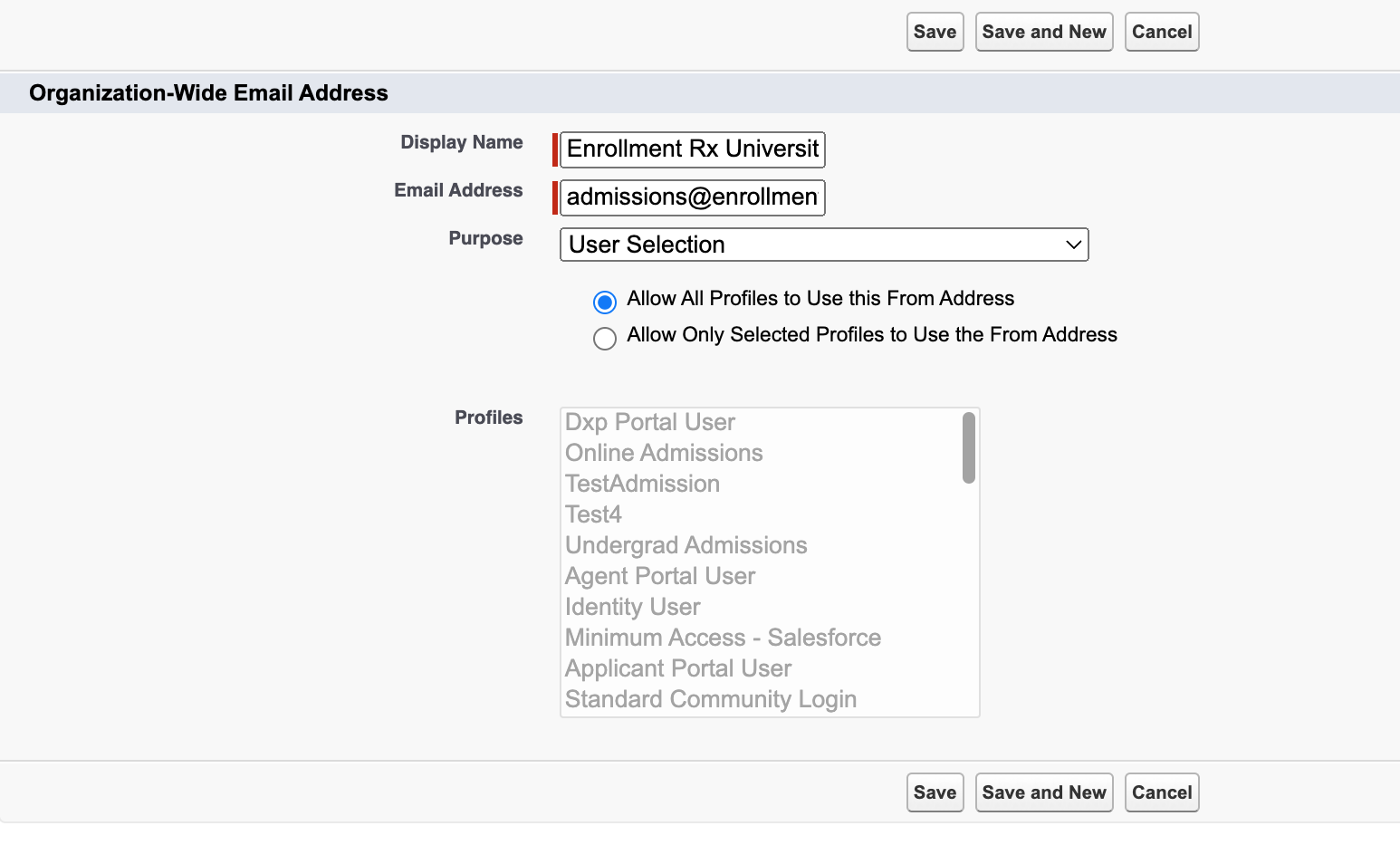Pick Identity User from Profiles list
The height and width of the screenshot is (864, 1400).
632,607
